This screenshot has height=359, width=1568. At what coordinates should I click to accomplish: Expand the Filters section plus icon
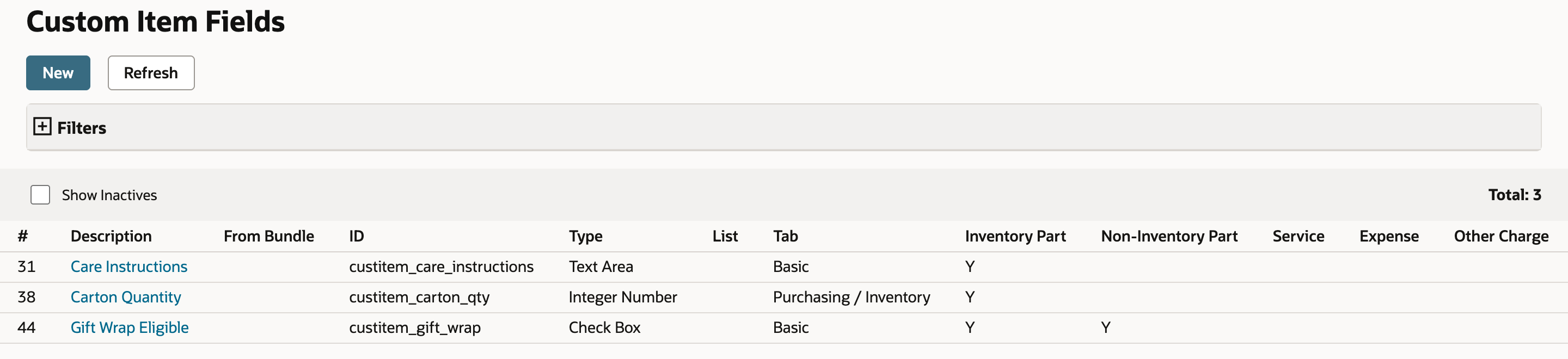tap(42, 127)
